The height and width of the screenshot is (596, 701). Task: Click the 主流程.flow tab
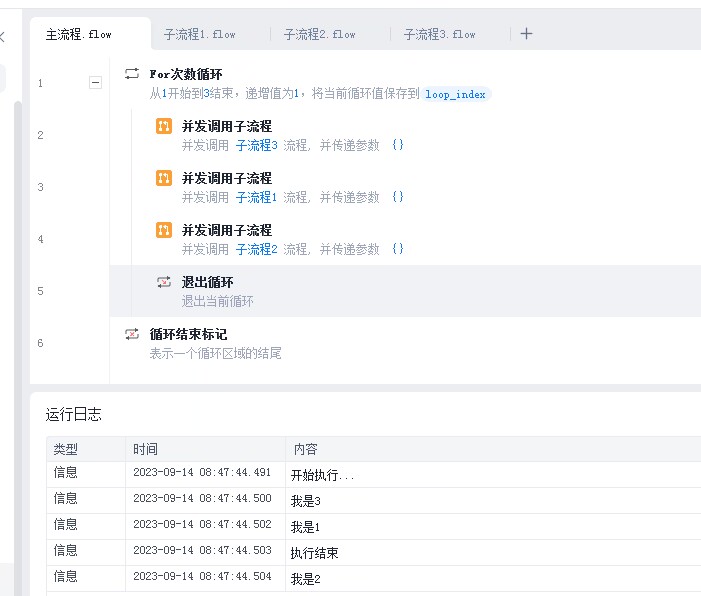pos(79,34)
